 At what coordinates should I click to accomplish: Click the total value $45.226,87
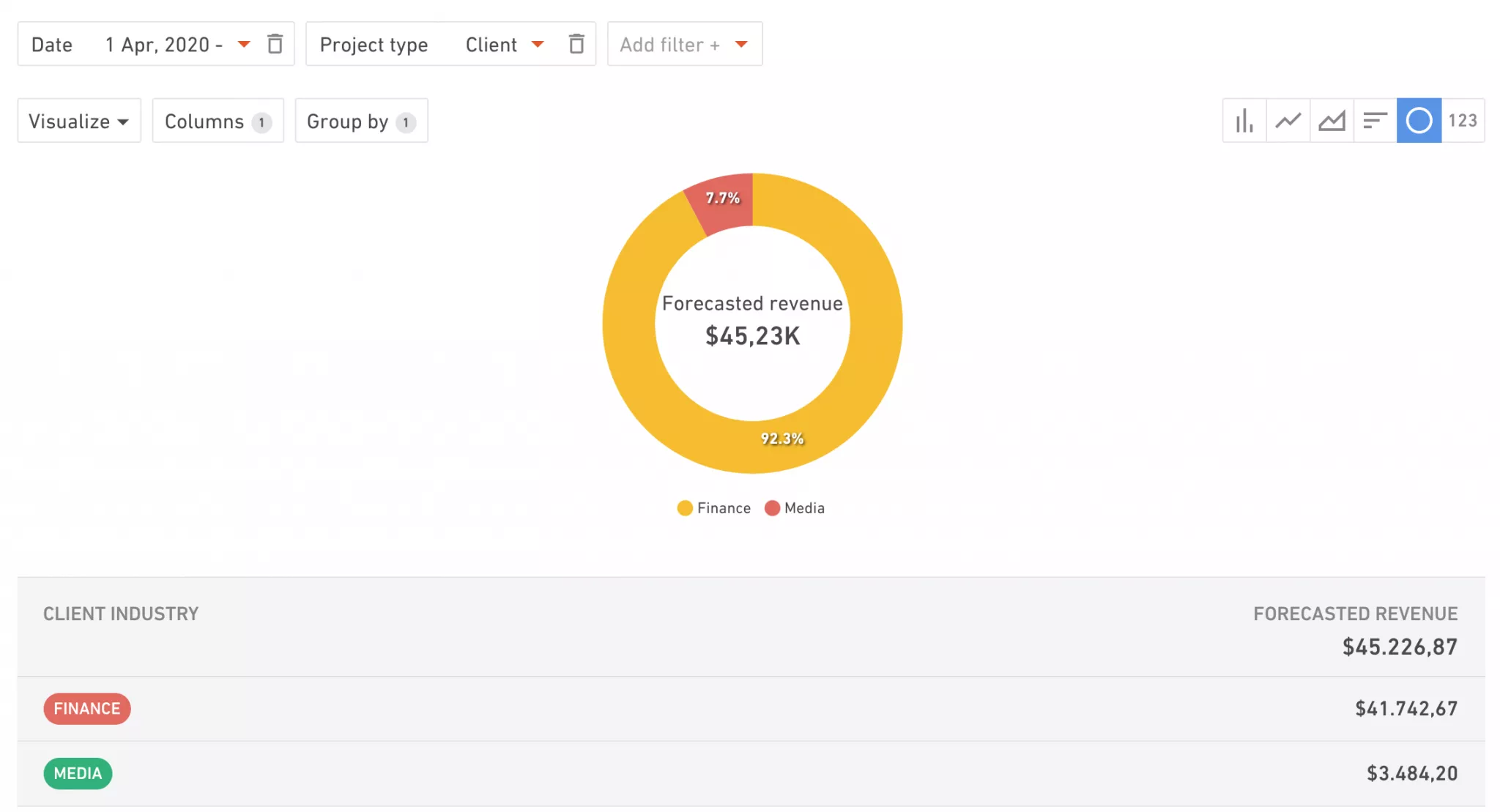coord(1400,647)
